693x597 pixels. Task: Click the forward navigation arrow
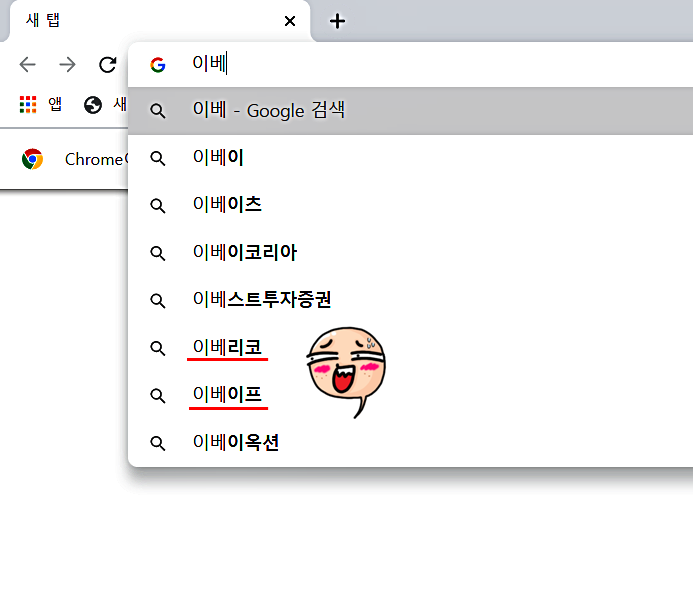(67, 65)
